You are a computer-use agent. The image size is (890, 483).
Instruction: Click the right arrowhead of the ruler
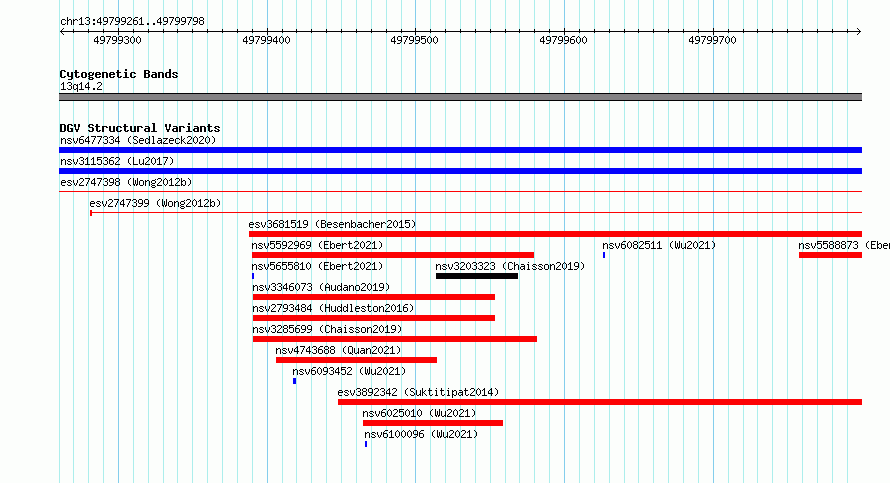(x=859, y=32)
